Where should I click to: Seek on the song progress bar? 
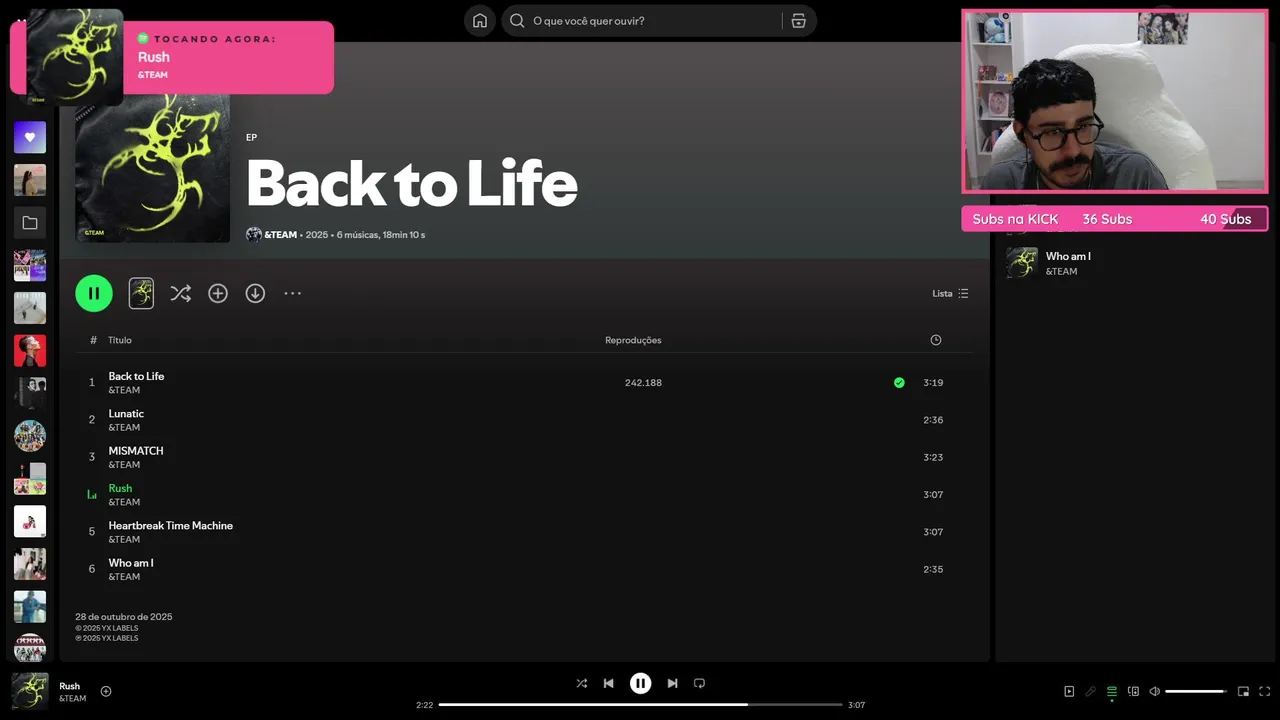[x=640, y=705]
